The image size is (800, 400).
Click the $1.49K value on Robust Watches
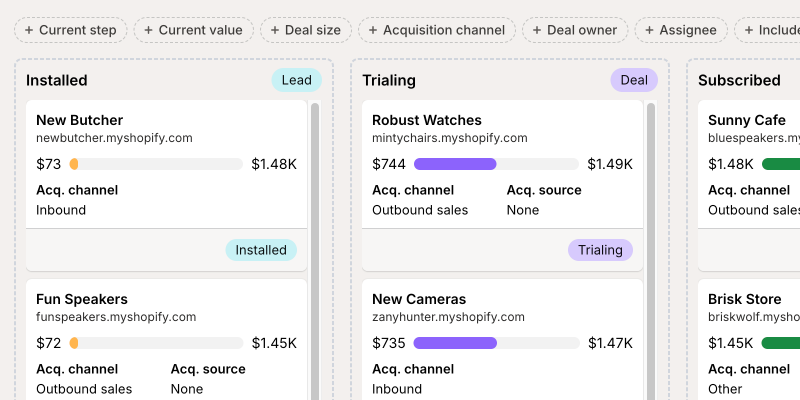[x=610, y=164]
